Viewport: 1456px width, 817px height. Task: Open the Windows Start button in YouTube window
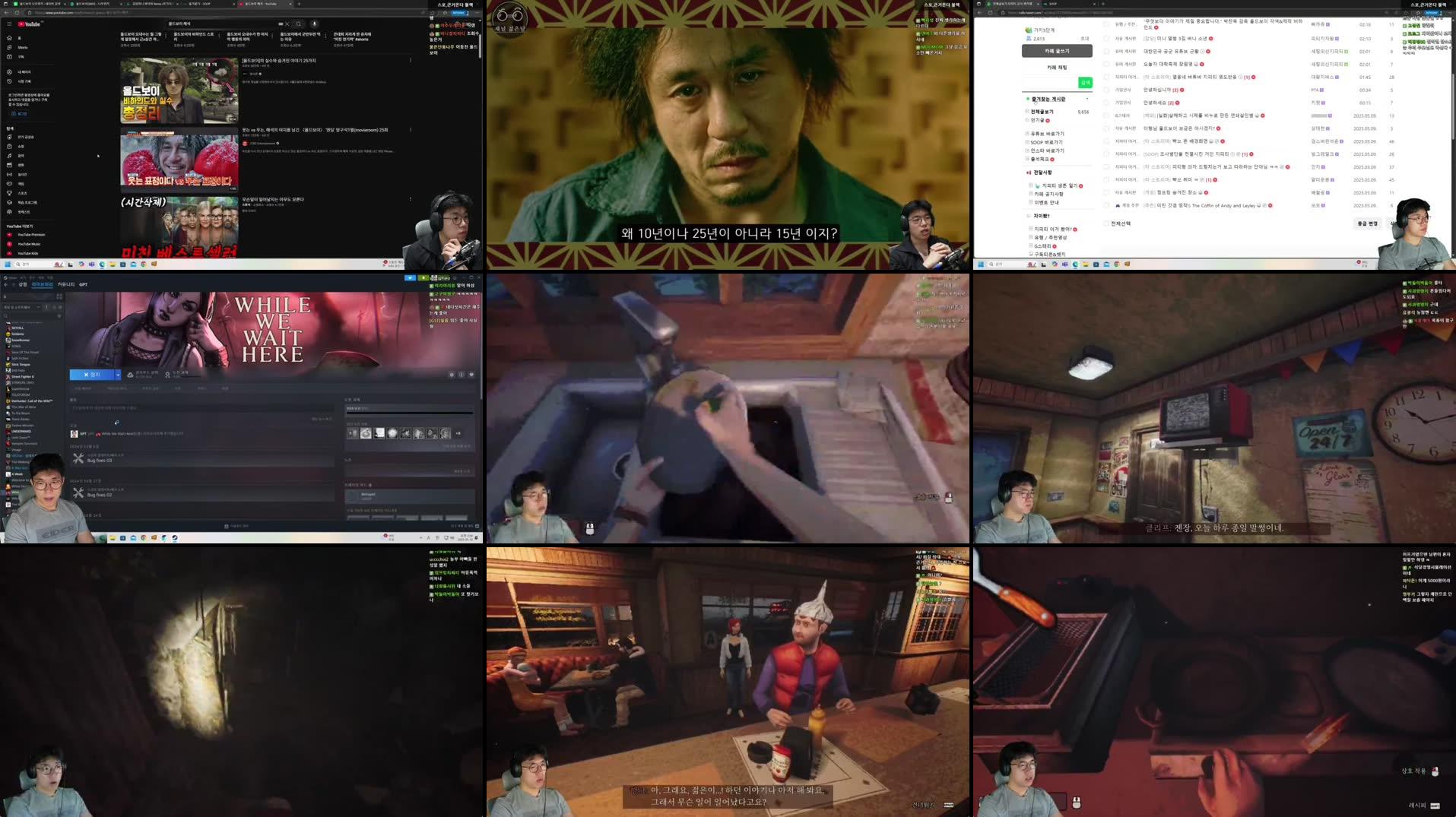click(x=8, y=264)
